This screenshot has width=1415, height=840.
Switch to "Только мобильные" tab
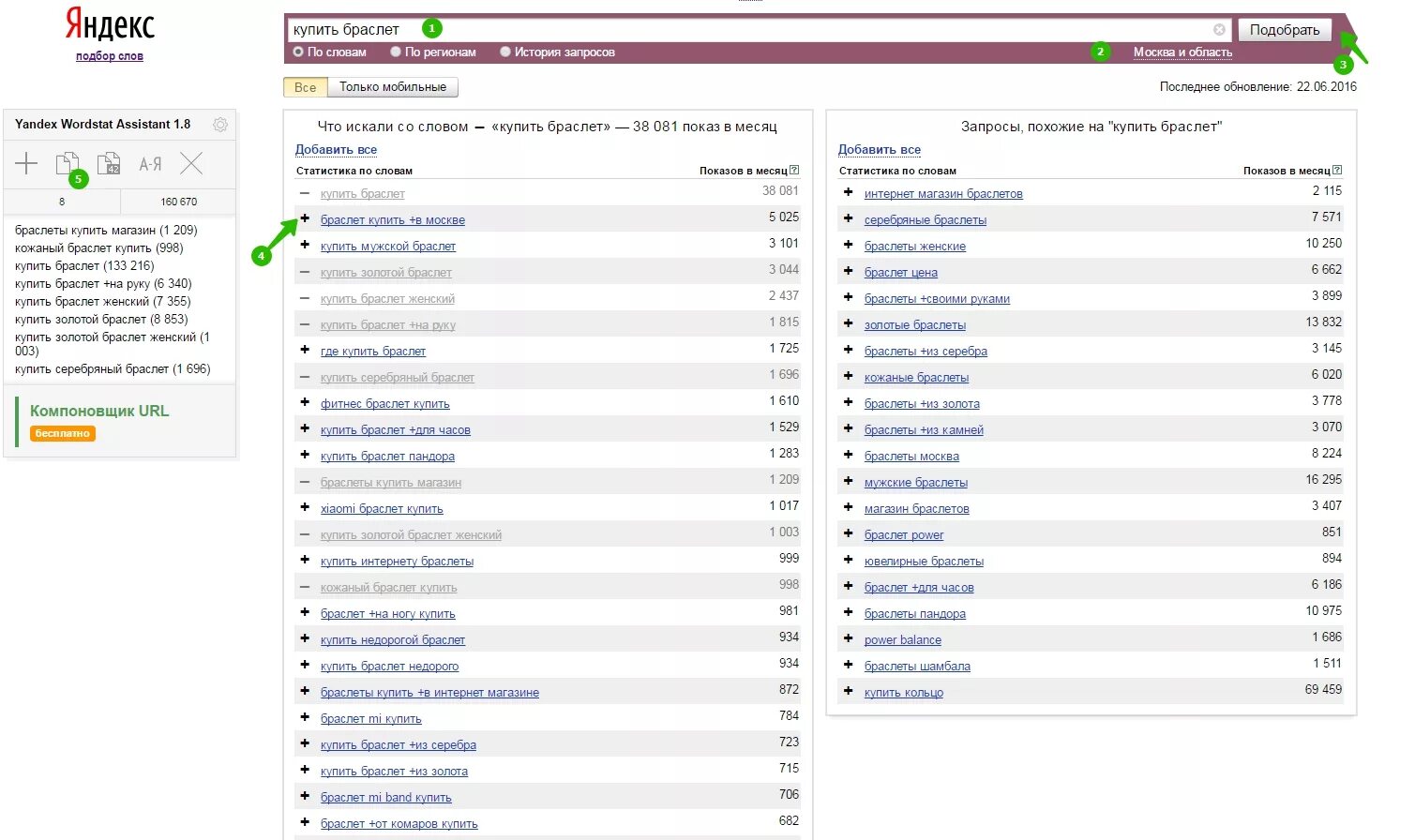pyautogui.click(x=393, y=87)
